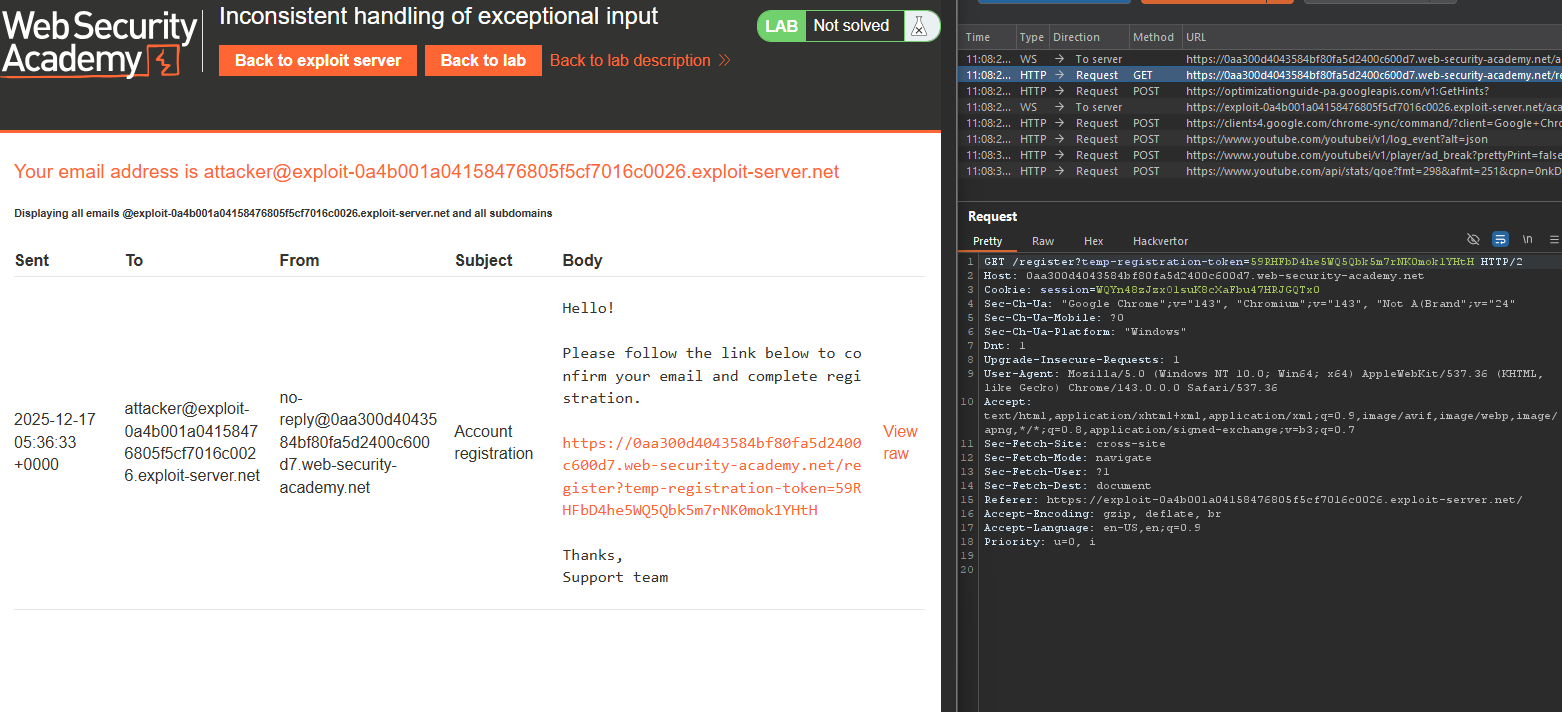
Task: Select the youtubei/v1/player/ad_break request row
Action: 1260,155
